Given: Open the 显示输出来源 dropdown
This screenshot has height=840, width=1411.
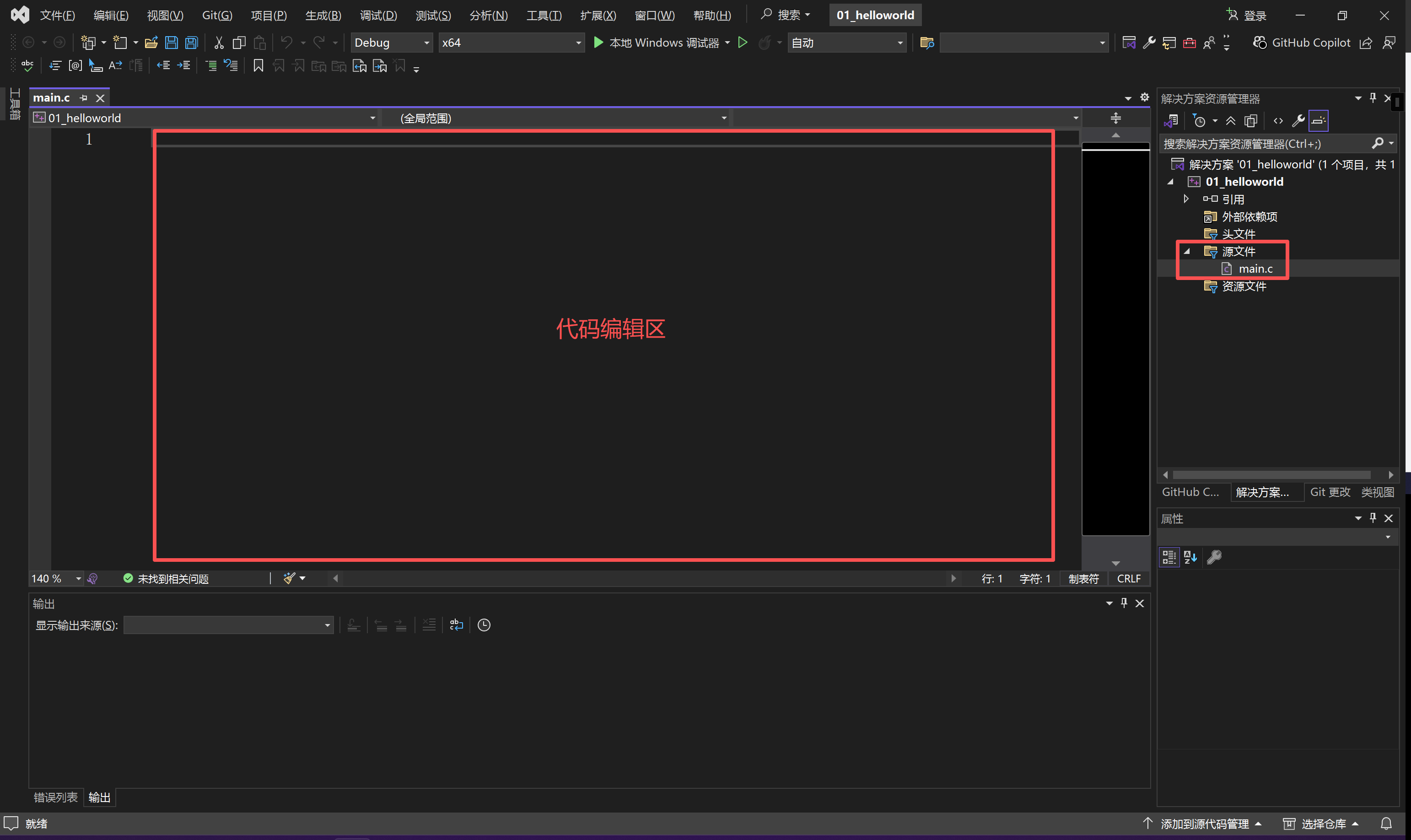Looking at the screenshot, I should pyautogui.click(x=229, y=625).
